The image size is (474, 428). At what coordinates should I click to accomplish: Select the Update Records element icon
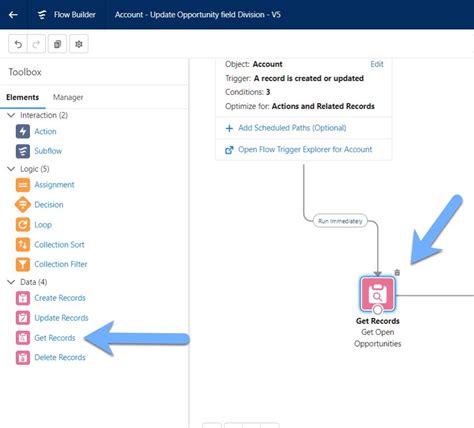tap(23, 318)
